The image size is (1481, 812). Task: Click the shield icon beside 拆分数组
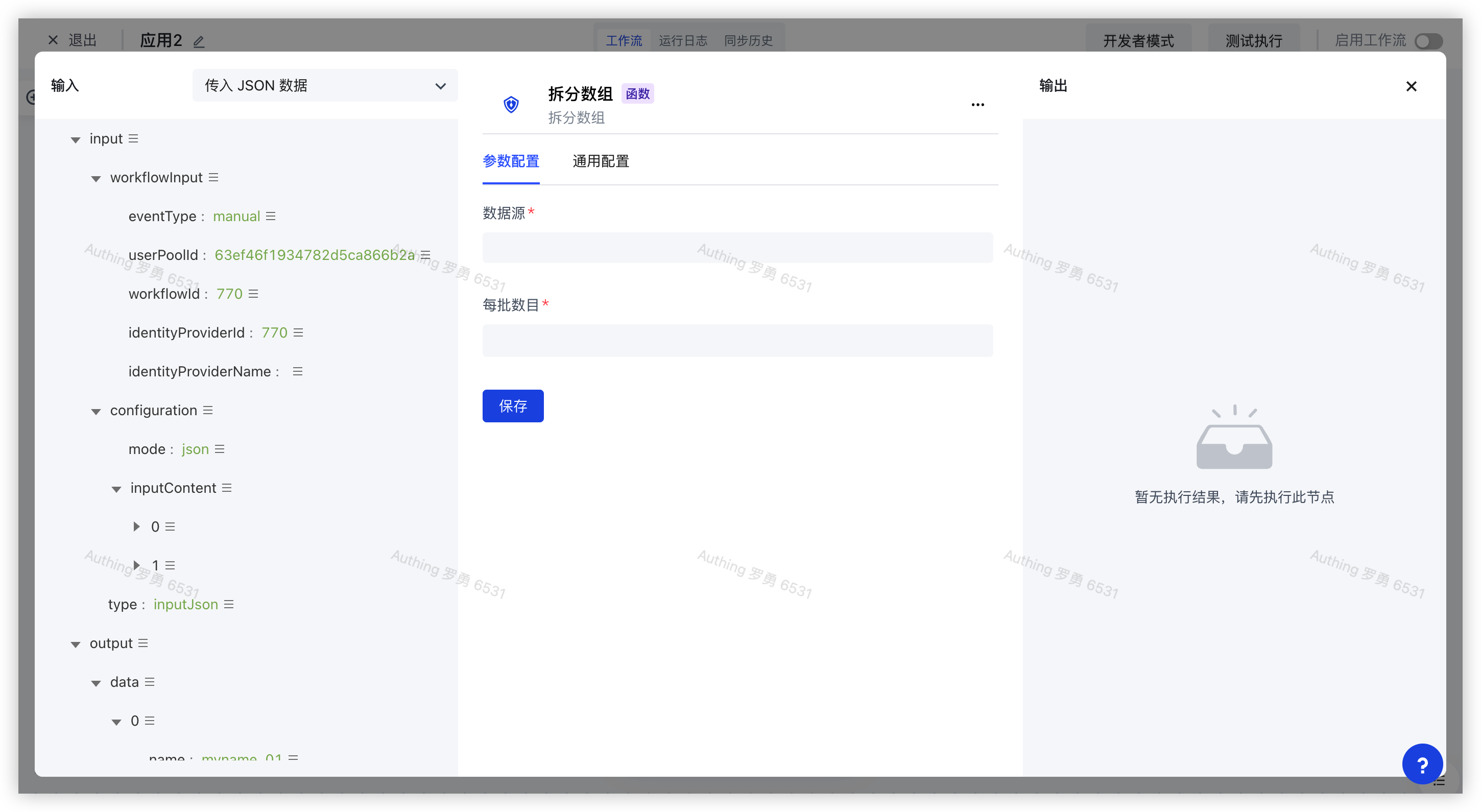[x=511, y=105]
